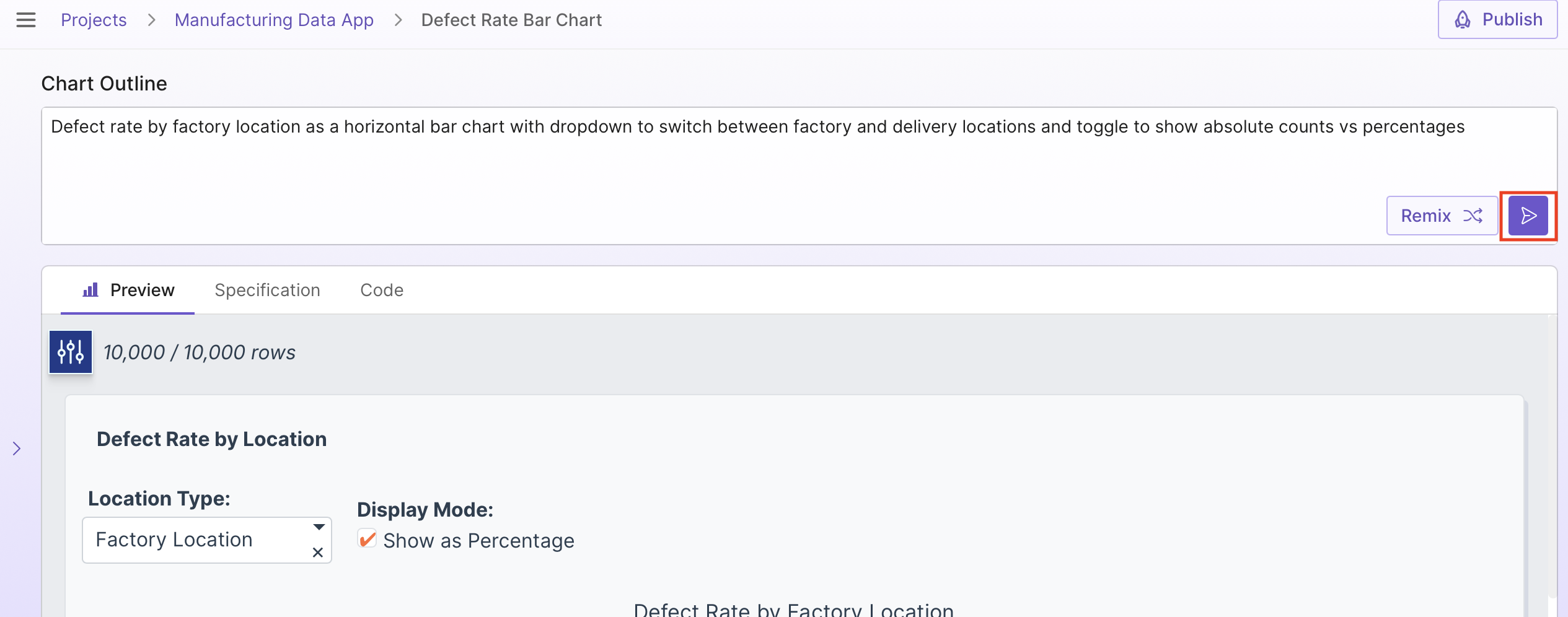This screenshot has width=1568, height=617.
Task: Switch to the Code tab
Action: tap(382, 290)
